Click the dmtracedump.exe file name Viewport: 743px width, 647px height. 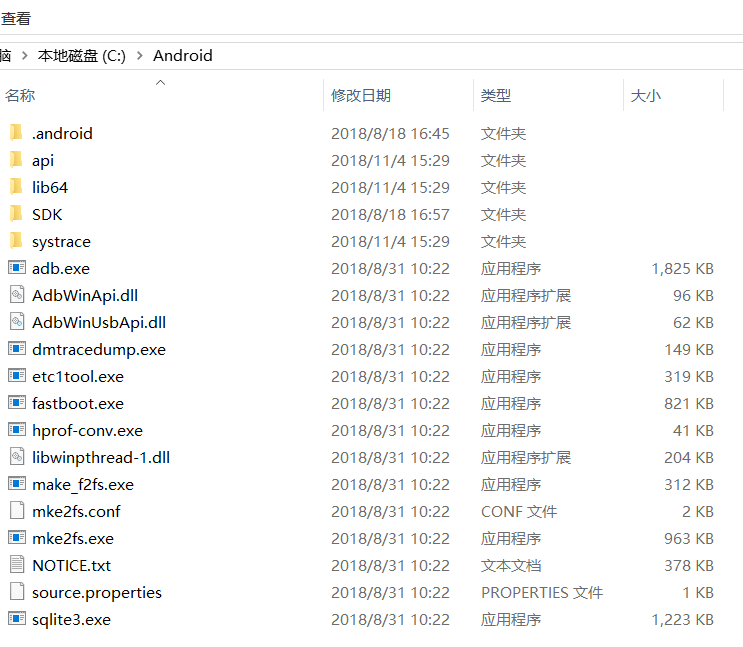click(99, 350)
